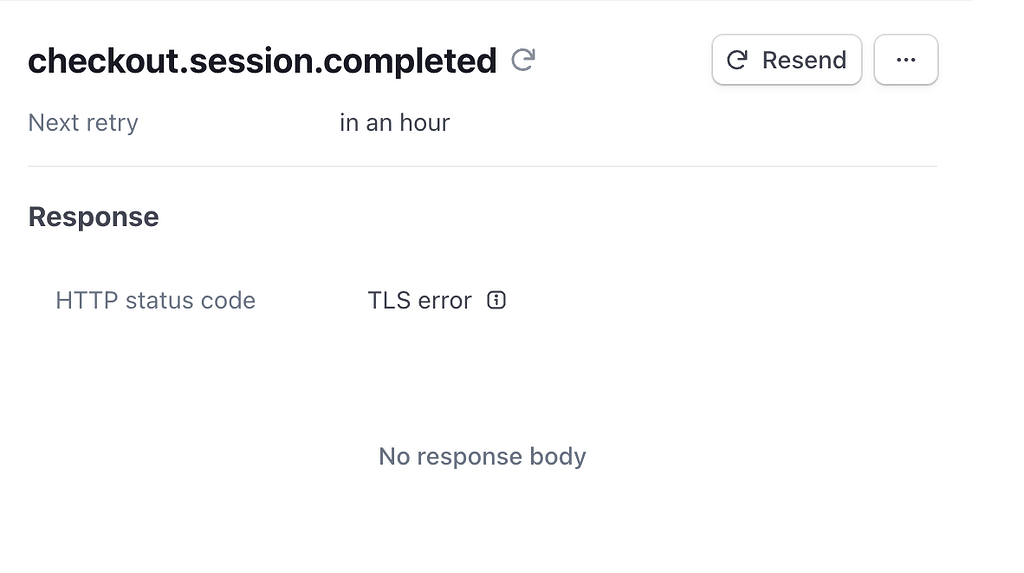Click the Resend text label

pos(805,60)
